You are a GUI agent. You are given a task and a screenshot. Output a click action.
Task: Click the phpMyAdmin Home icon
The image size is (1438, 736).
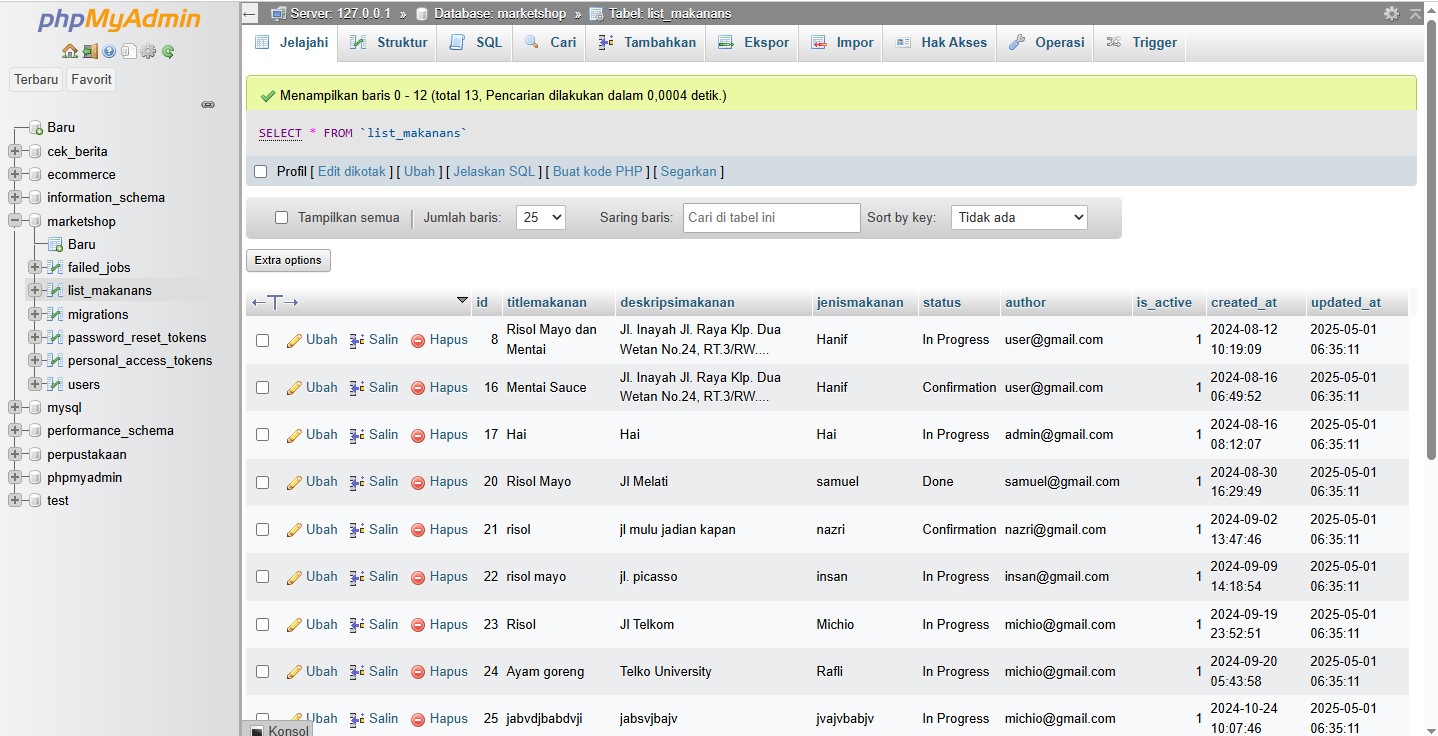pos(69,52)
